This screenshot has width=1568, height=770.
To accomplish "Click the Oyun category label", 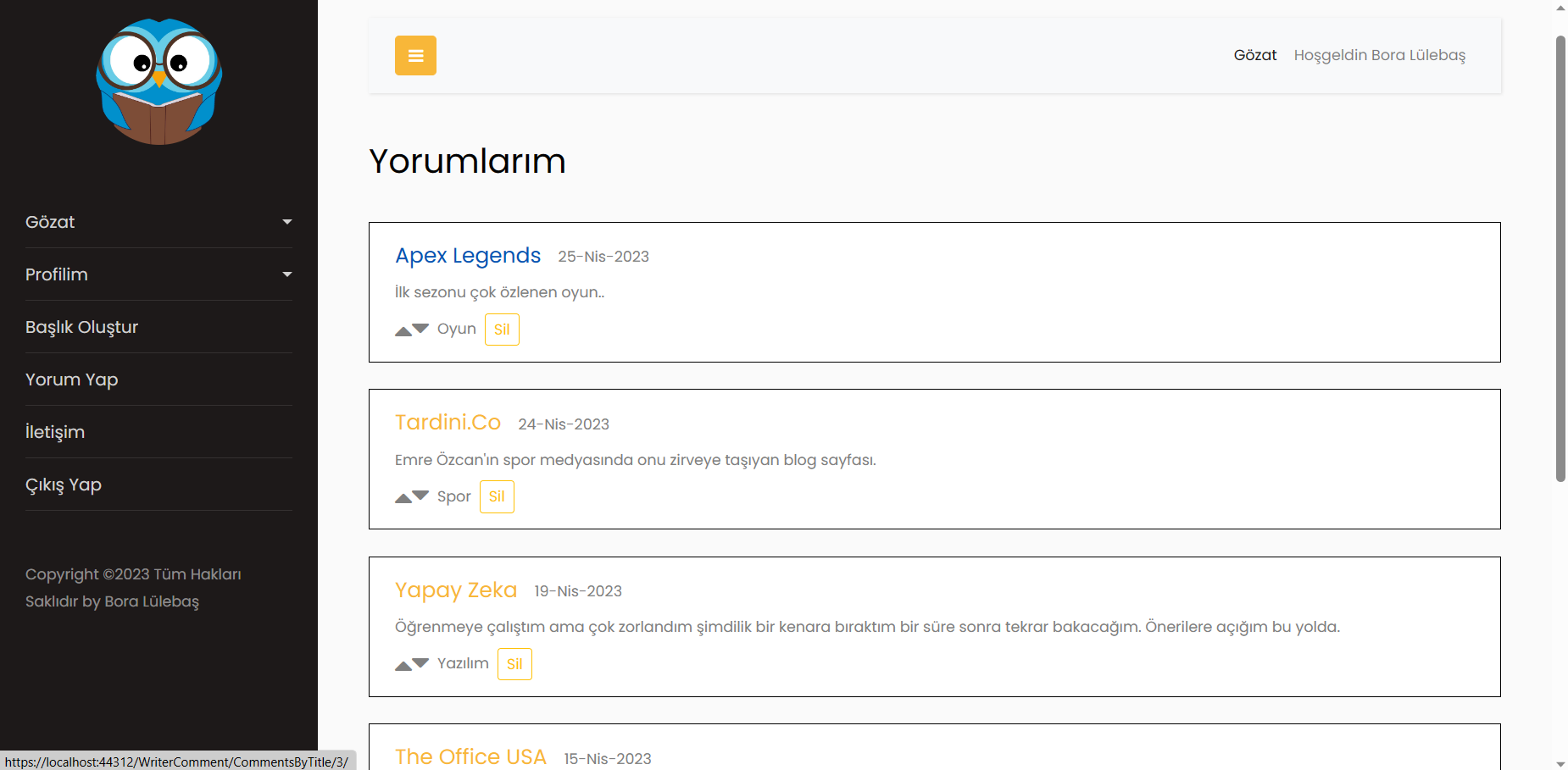I will click(457, 329).
